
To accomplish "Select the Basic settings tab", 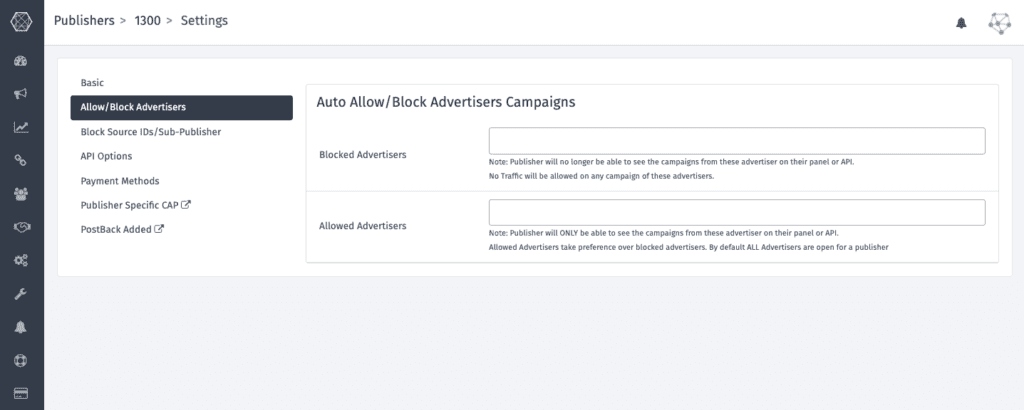I will 92,82.
